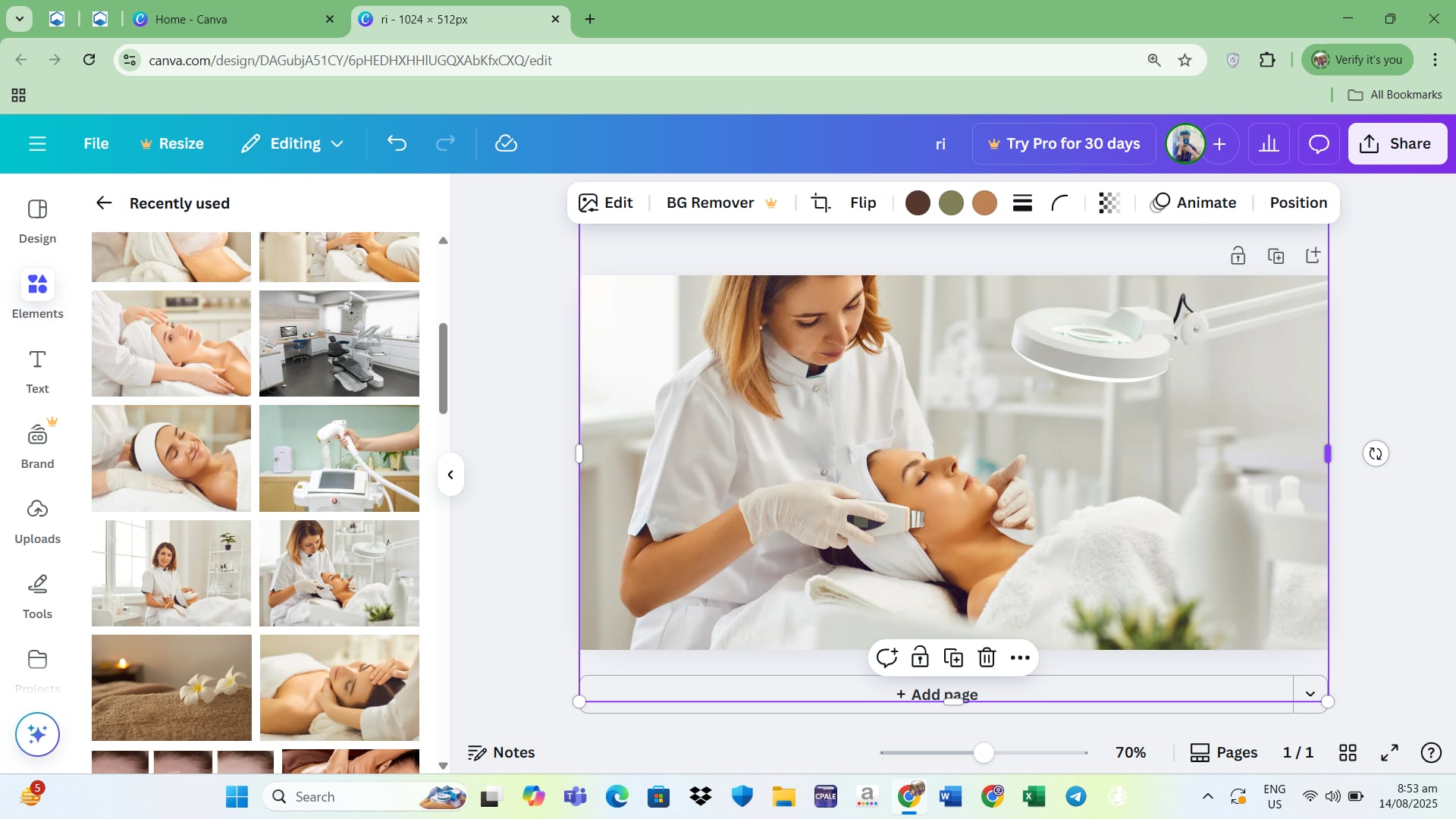The image size is (1456, 819).
Task: Open border style lines icon
Action: (x=1022, y=202)
